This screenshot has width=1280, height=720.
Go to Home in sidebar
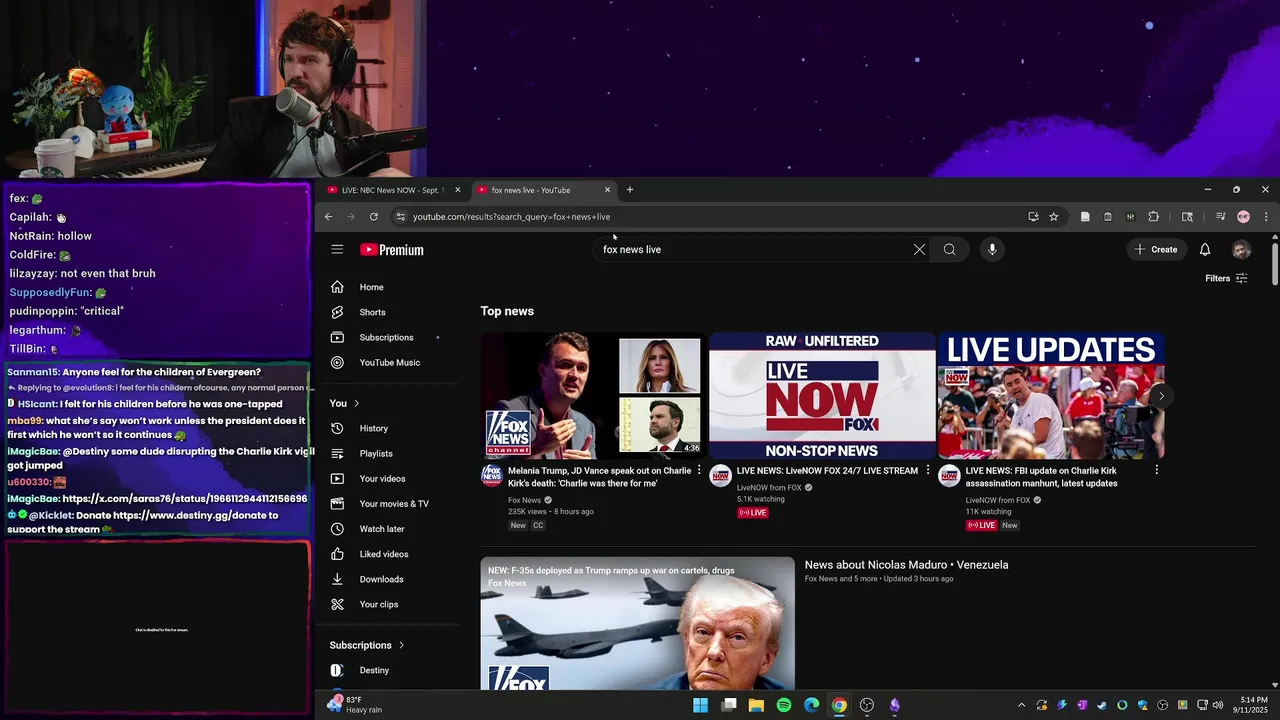(x=390, y=287)
